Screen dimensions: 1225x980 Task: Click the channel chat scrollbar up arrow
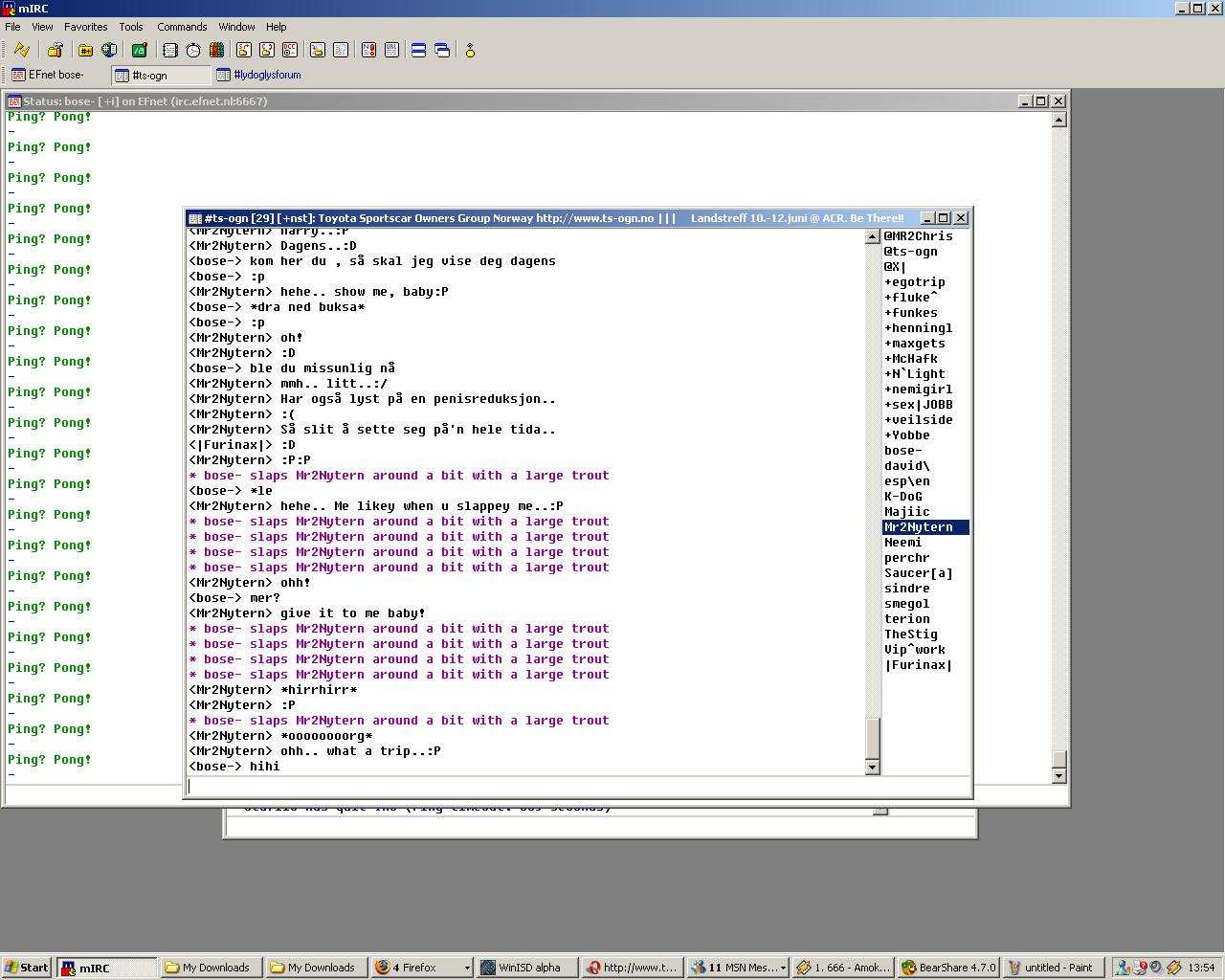[x=872, y=236]
